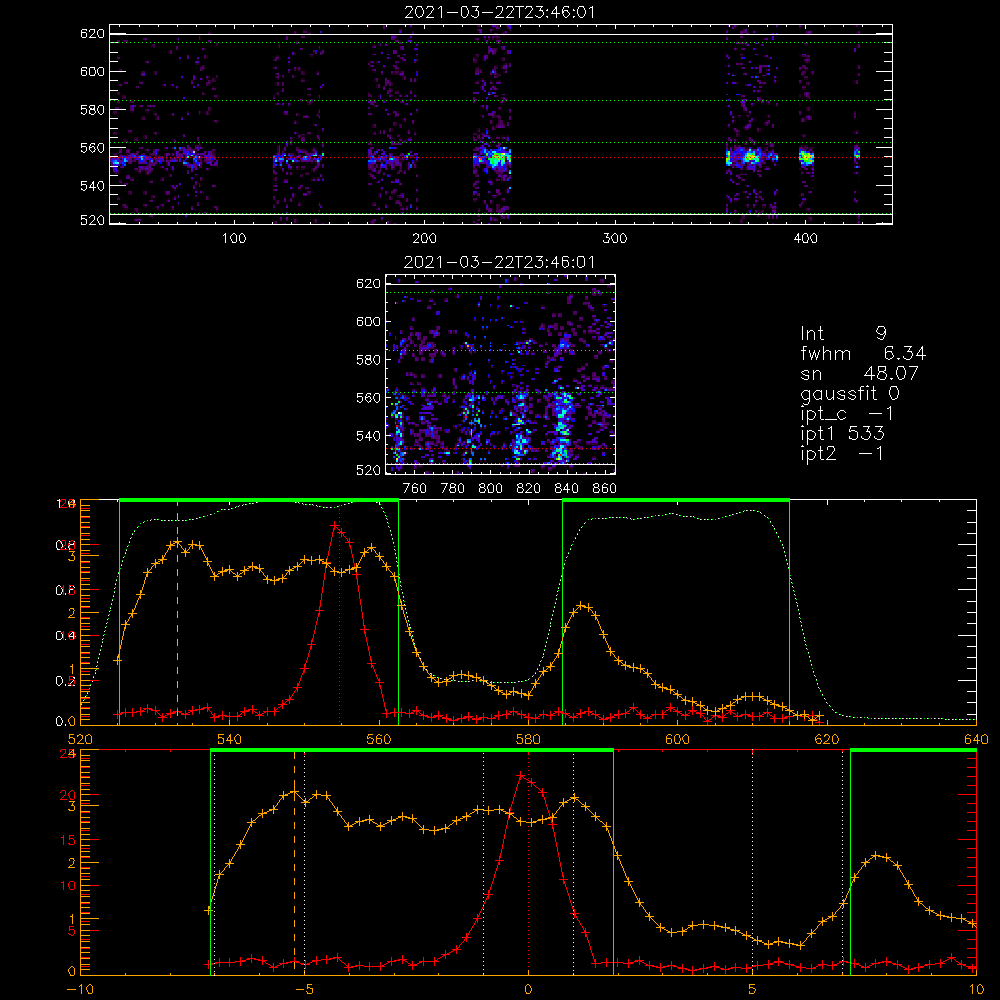Screen dimensions: 1000x1000
Task: Click the '640' x-axis label of profile plot
Action: click(x=976, y=739)
